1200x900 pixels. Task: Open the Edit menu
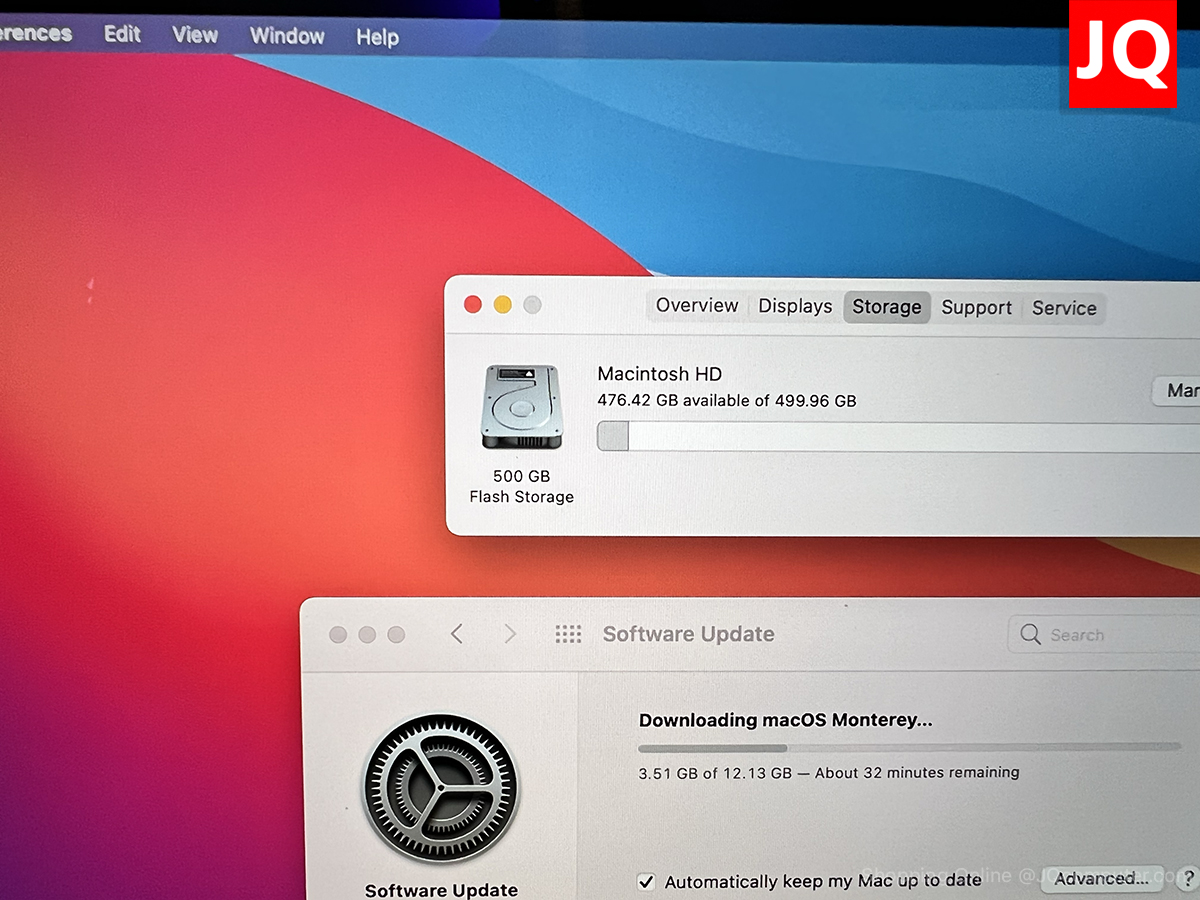click(x=122, y=34)
